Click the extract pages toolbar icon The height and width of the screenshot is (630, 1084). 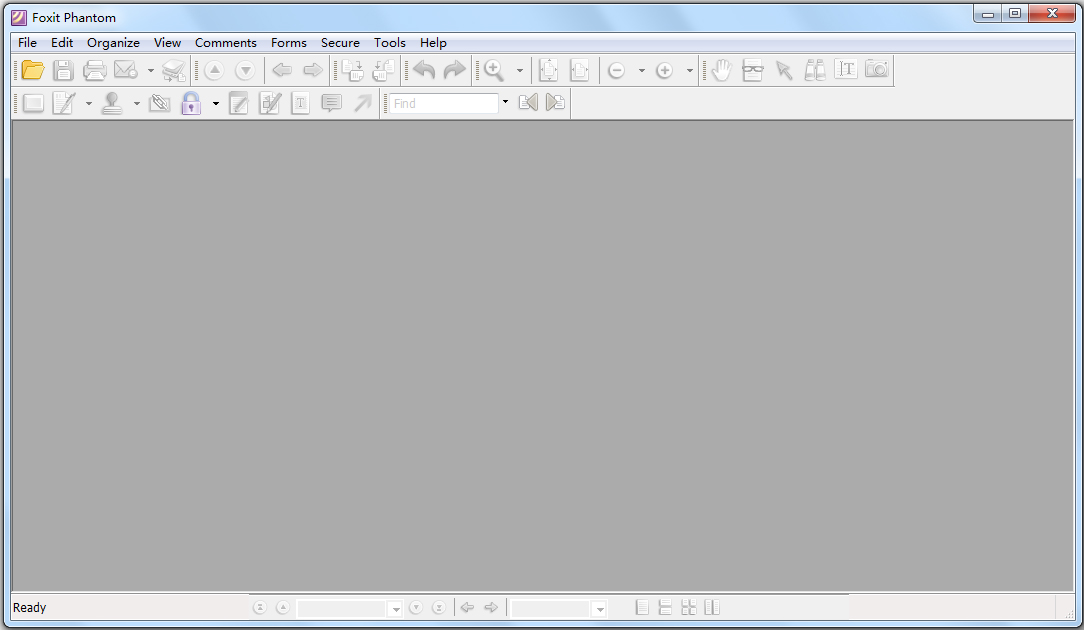(383, 70)
